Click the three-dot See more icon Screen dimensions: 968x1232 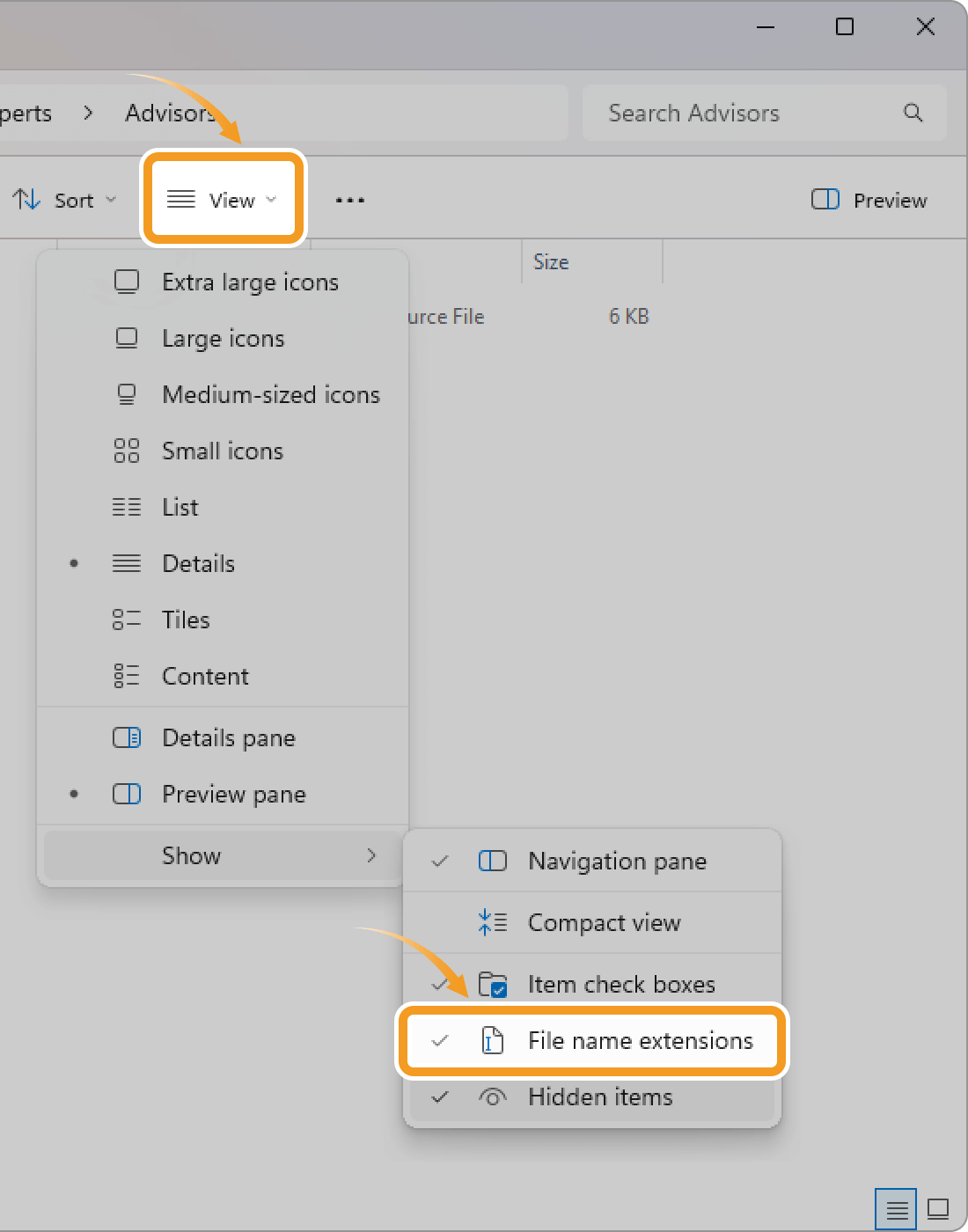[349, 201]
